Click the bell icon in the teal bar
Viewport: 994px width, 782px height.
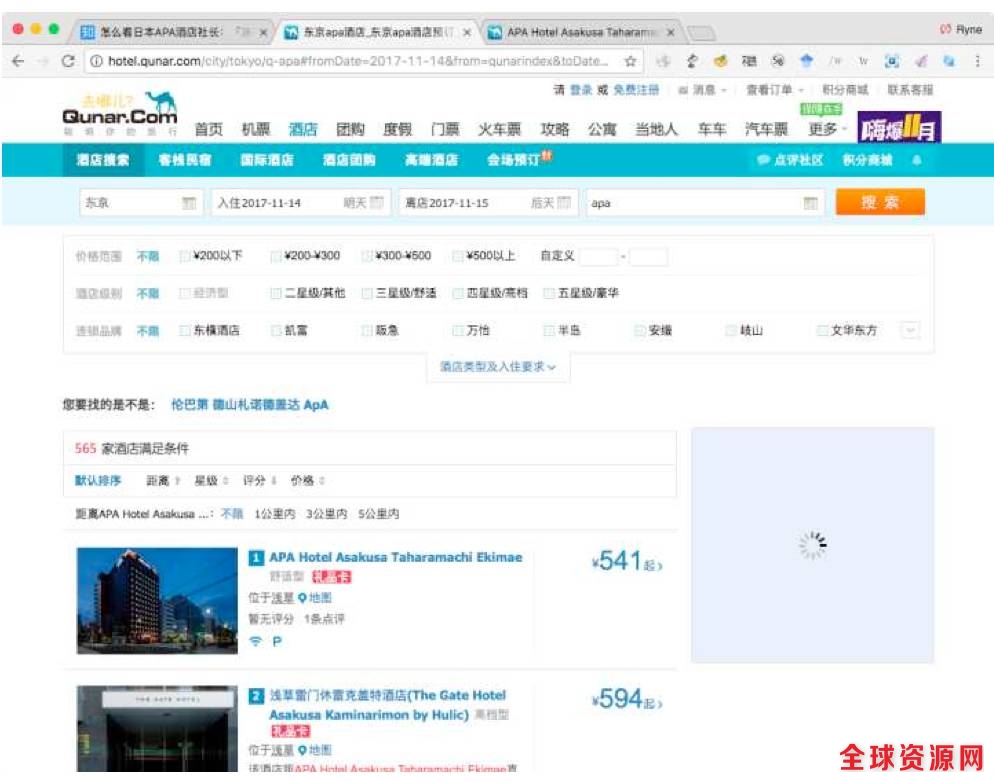click(917, 160)
